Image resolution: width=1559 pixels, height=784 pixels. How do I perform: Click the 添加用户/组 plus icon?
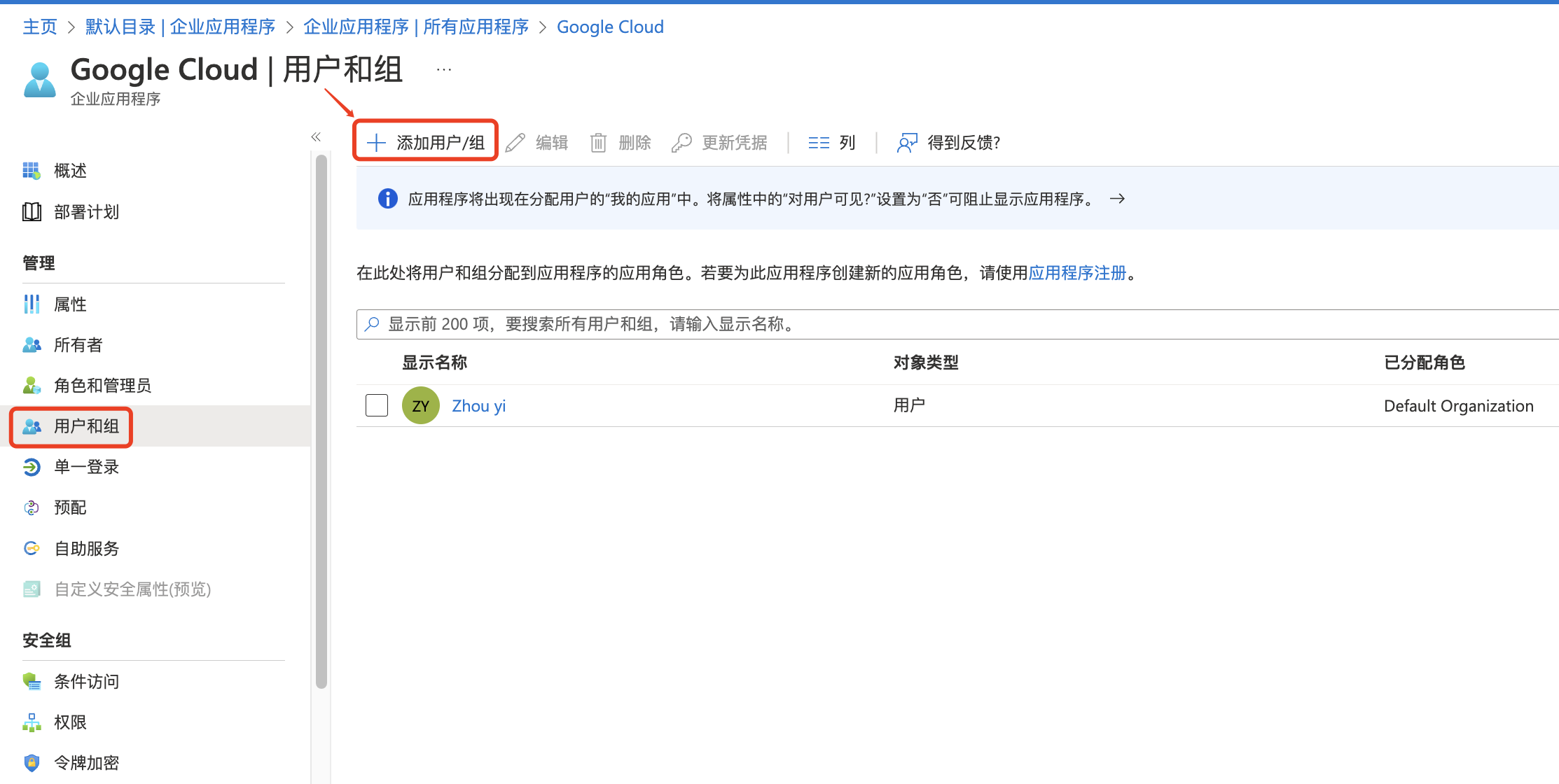pyautogui.click(x=376, y=143)
